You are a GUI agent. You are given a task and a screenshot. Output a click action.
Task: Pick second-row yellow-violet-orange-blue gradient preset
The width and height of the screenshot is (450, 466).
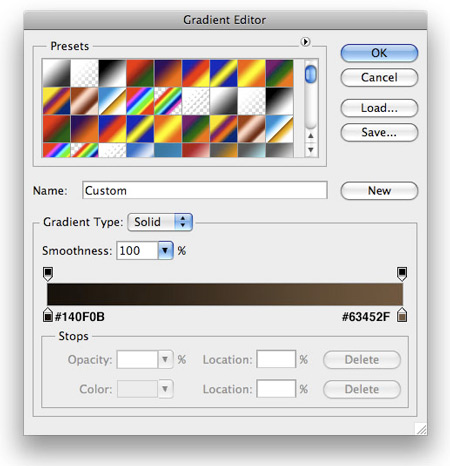point(56,101)
